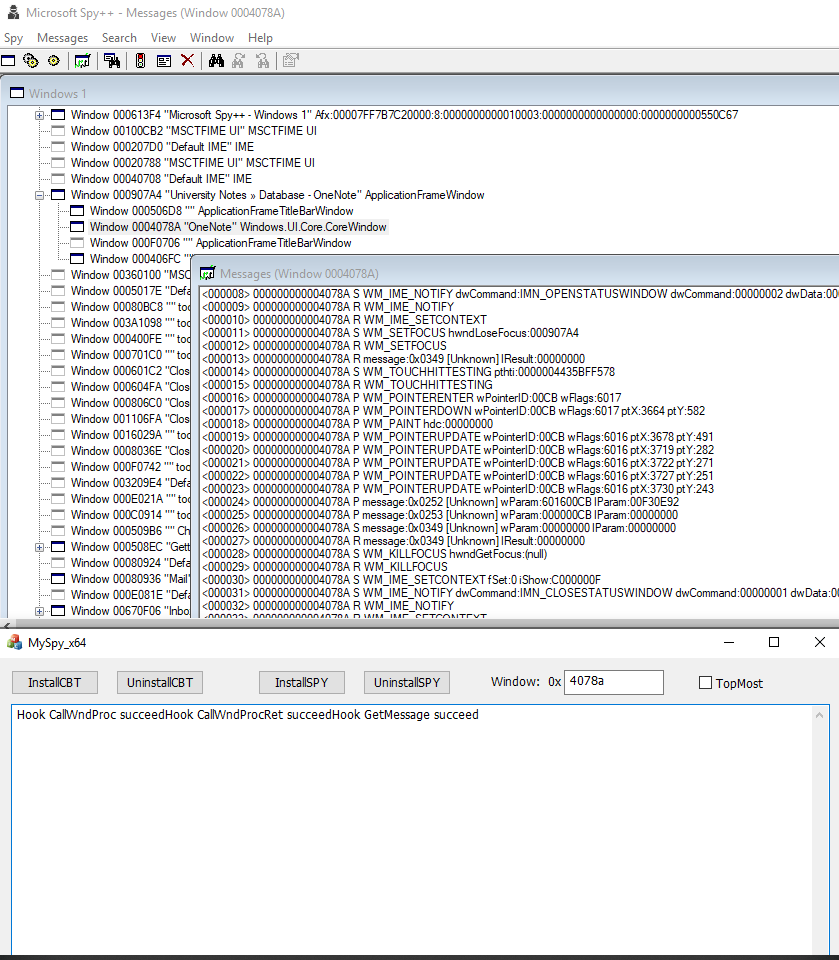Click the black binoculars Find icon

(x=216, y=61)
